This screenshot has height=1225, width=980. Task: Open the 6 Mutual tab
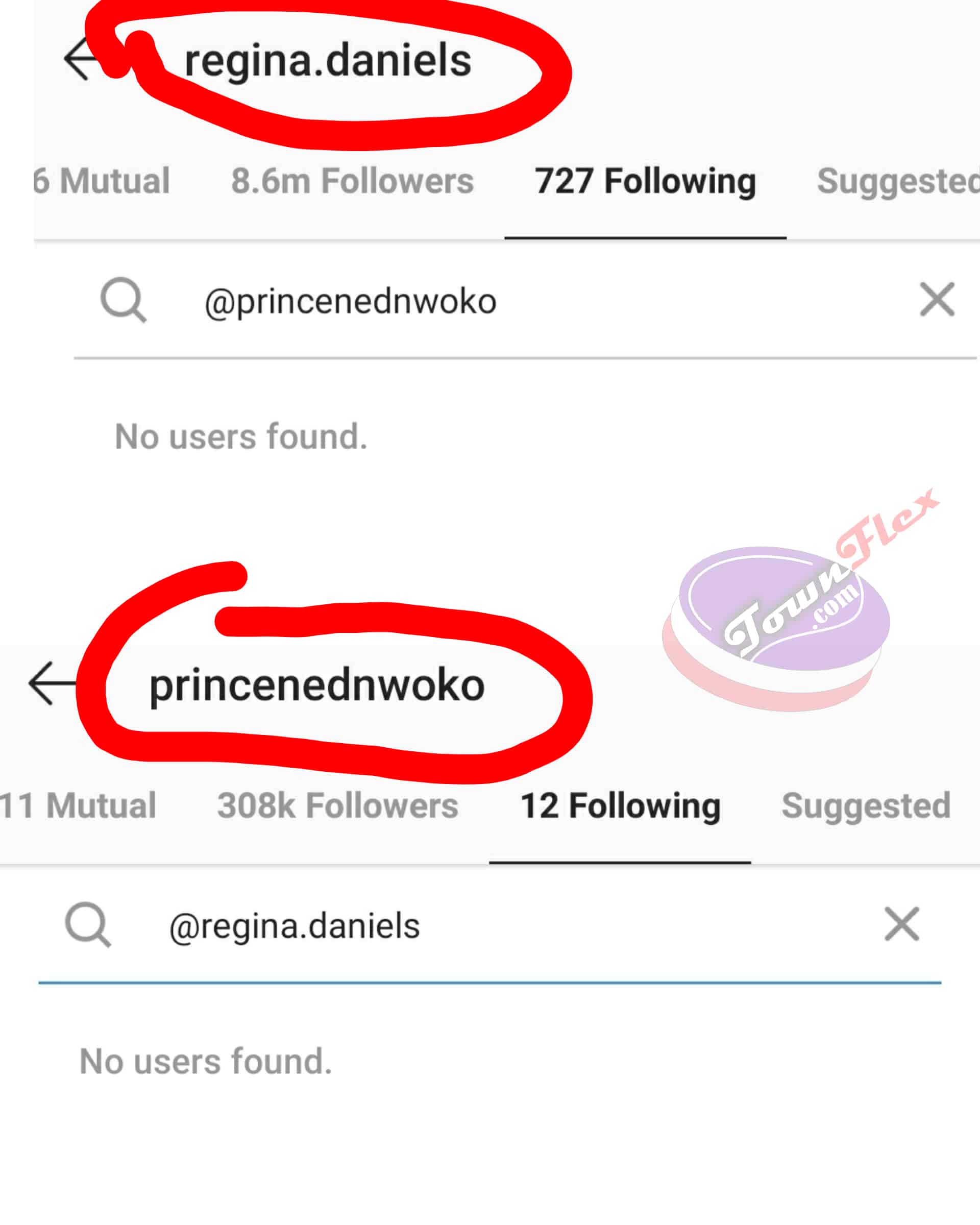tap(101, 181)
